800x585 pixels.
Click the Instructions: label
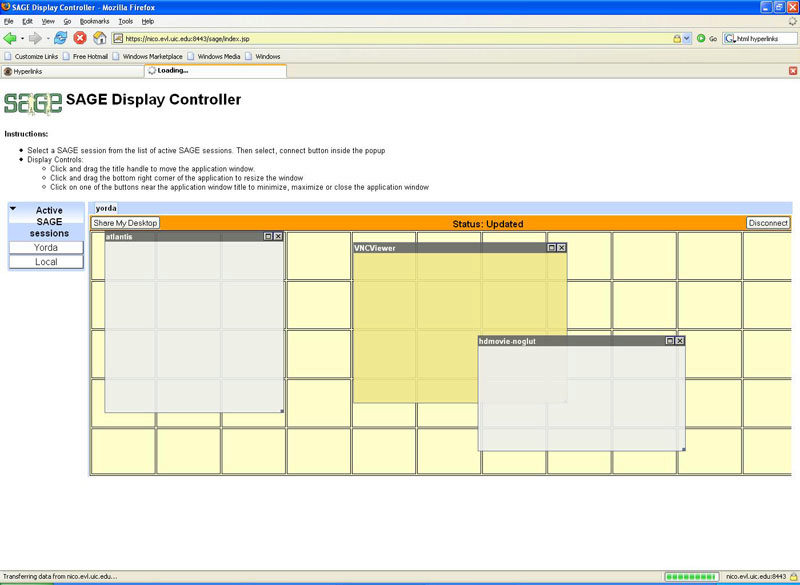point(27,134)
